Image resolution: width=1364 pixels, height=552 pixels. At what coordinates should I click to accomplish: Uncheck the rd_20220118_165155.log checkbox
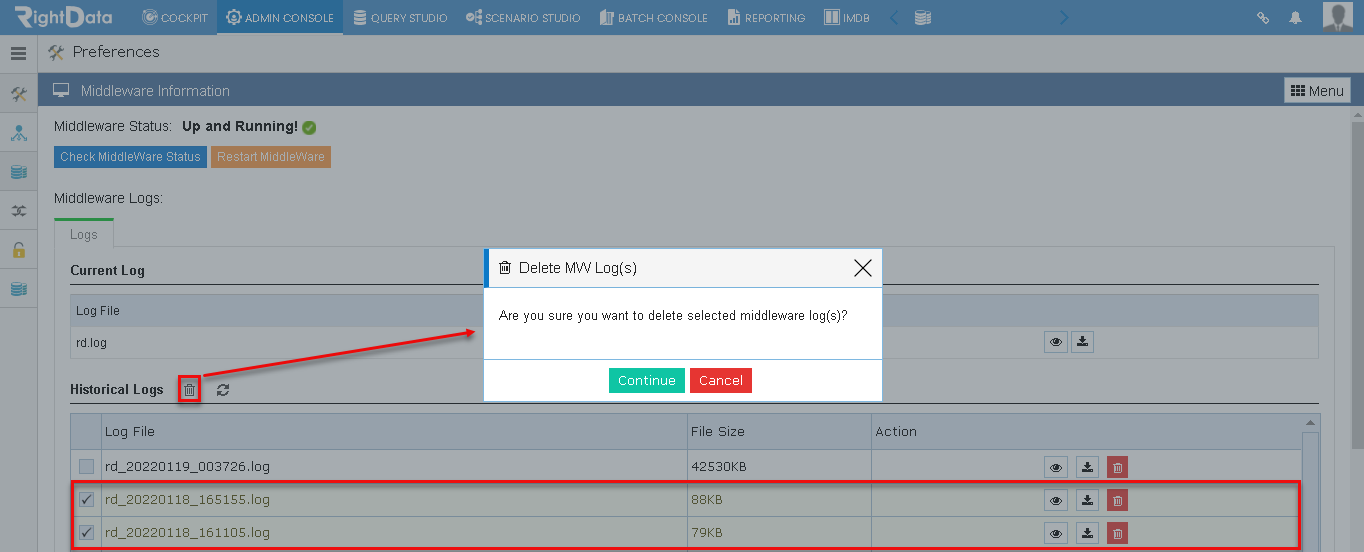pyautogui.click(x=87, y=499)
